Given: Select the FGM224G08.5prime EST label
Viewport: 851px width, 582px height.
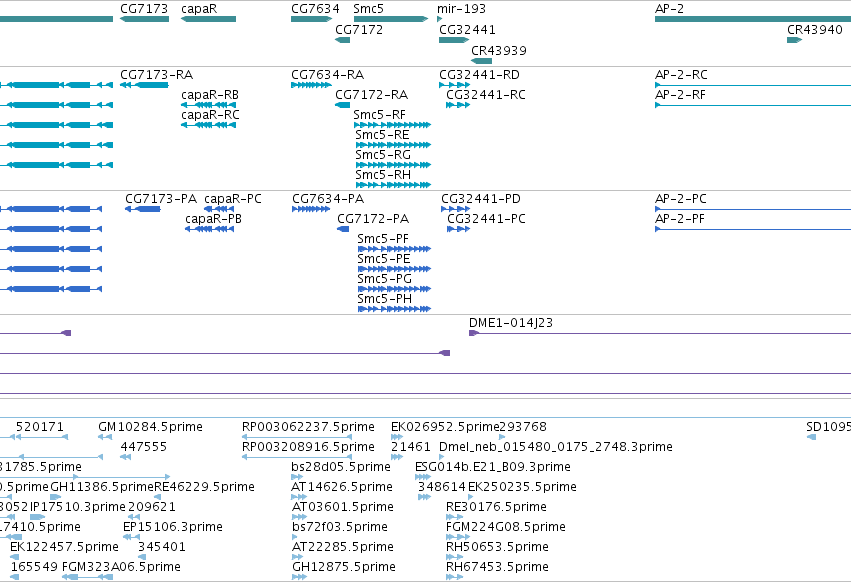Looking at the screenshot, I should [506, 527].
